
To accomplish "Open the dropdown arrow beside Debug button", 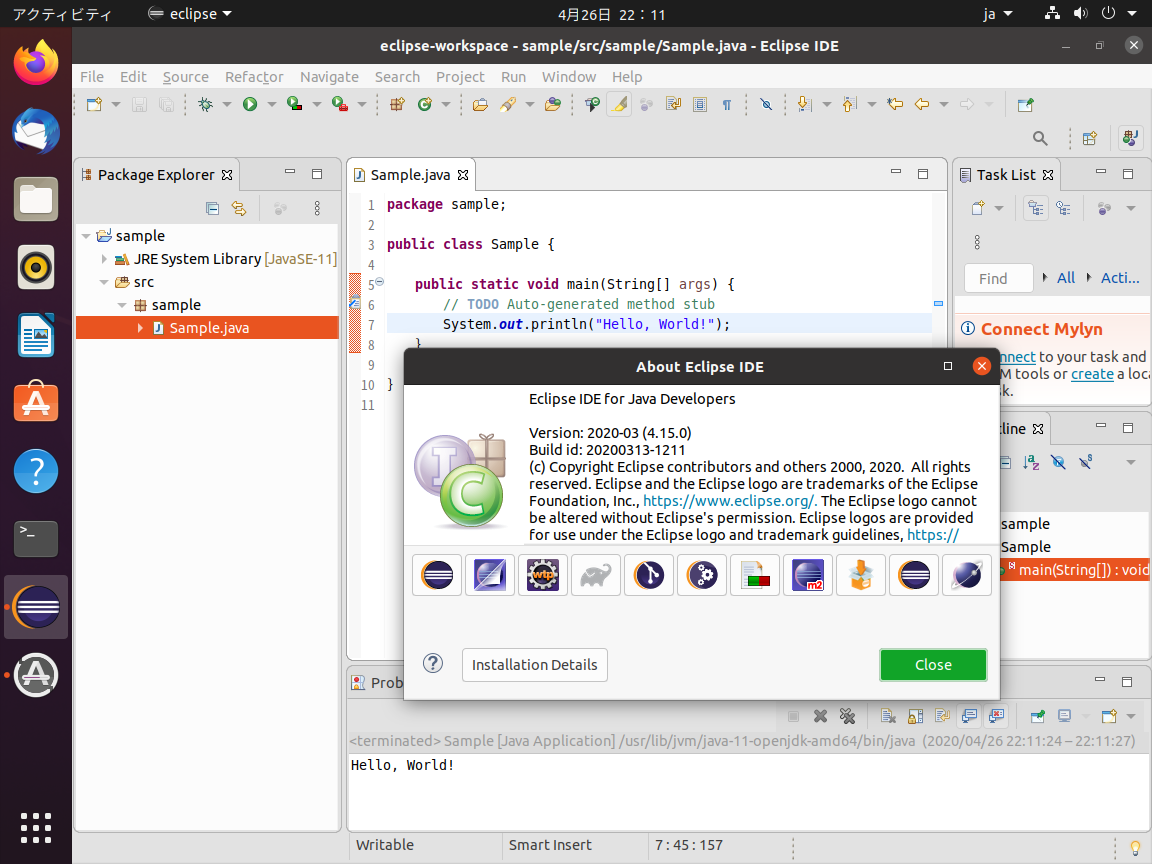I will 226,104.
